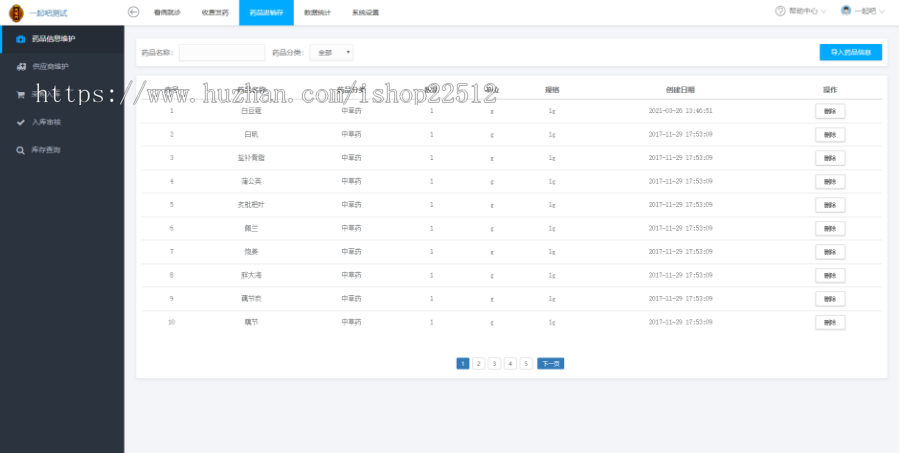Screen dimensions: 900x453
Task: Jump to page 3 in pagination
Action: 494,364
